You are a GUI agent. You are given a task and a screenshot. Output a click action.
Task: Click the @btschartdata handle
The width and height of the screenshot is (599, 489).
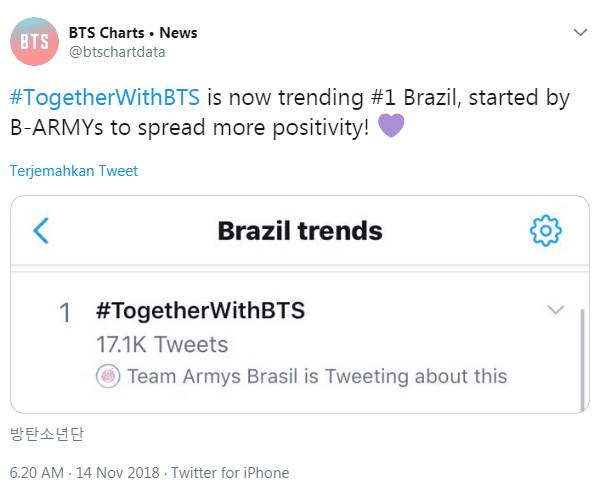[x=117, y=52]
